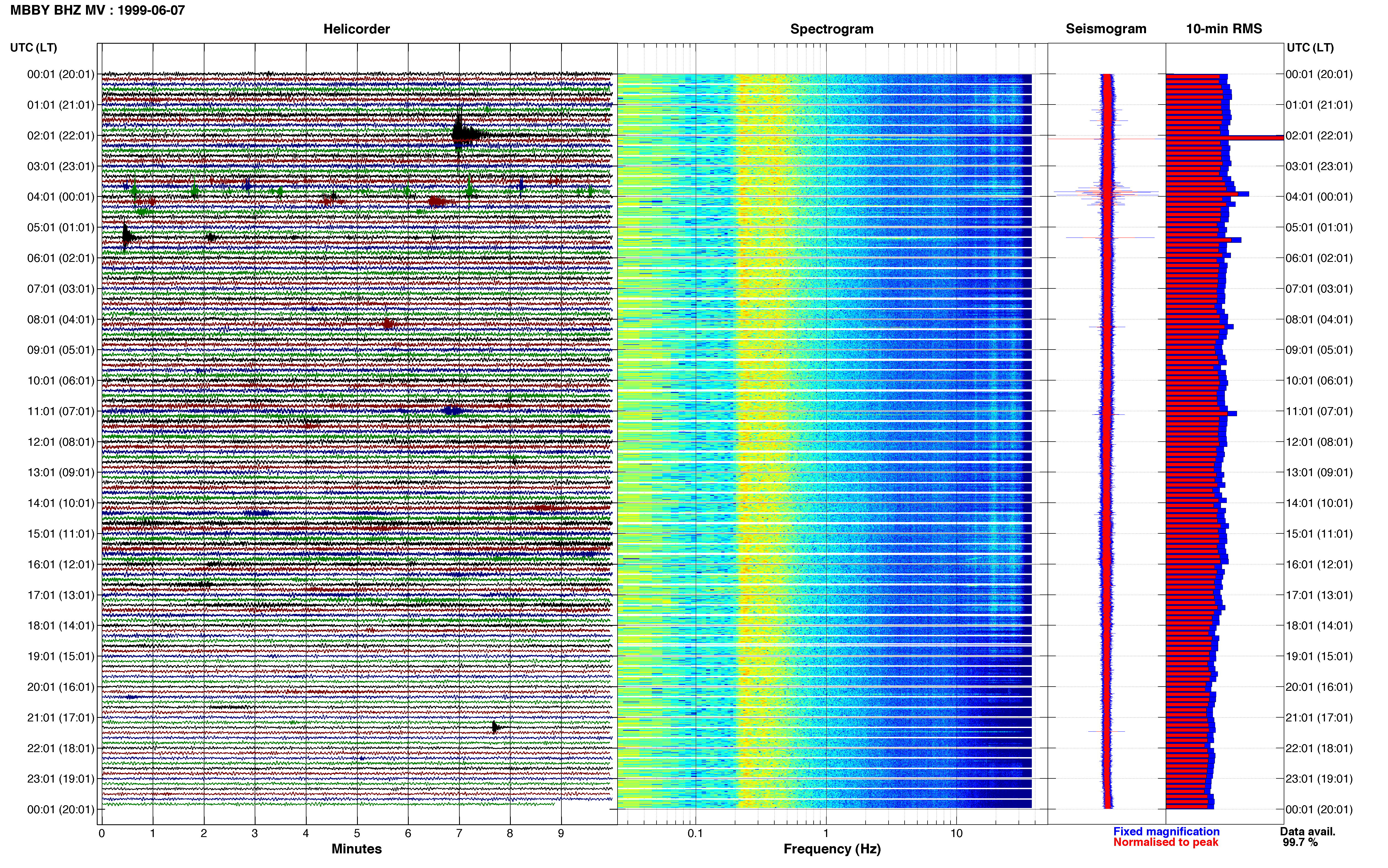This screenshot has width=1388, height=868.
Task: Click the left time label '04:01 (00:01)'
Action: [60, 197]
